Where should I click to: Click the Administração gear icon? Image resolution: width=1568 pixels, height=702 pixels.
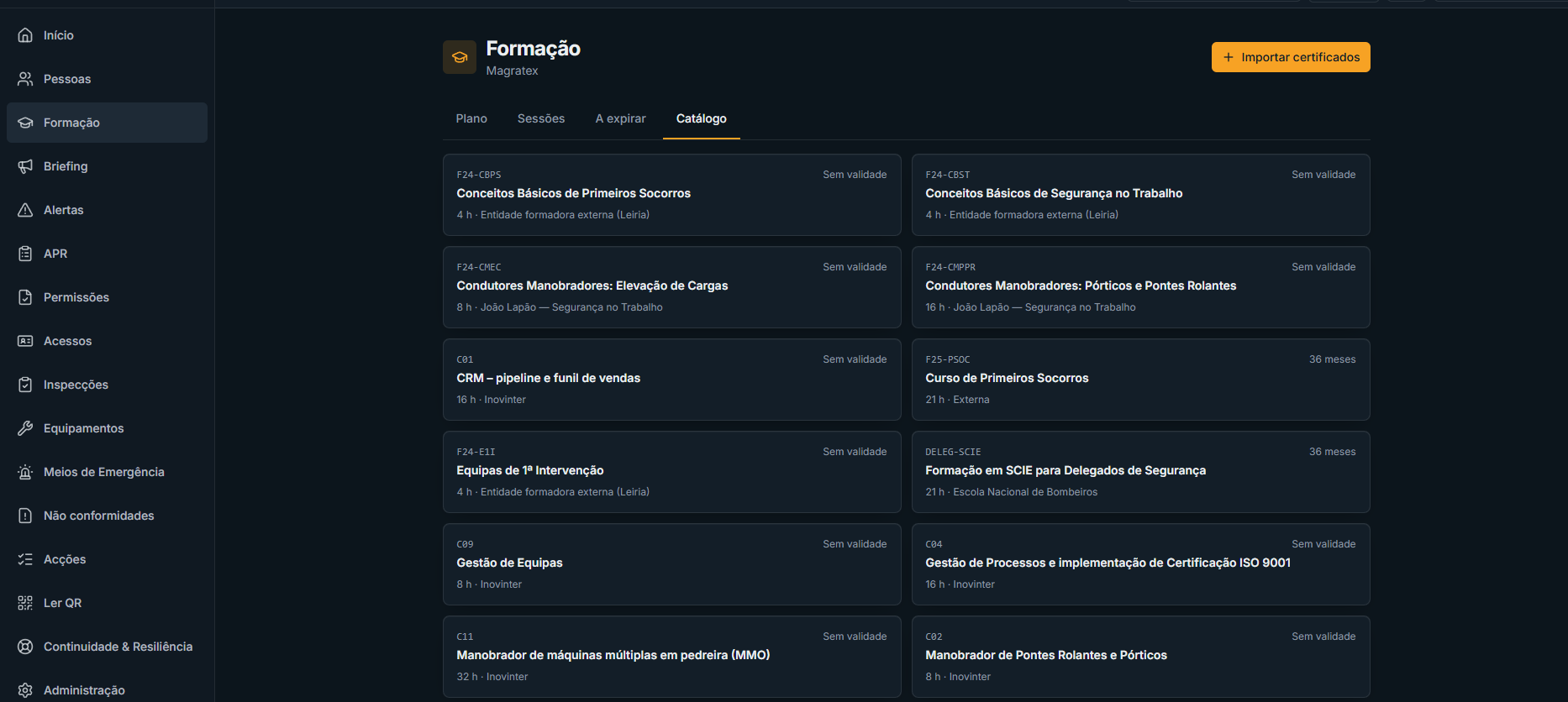pos(25,690)
